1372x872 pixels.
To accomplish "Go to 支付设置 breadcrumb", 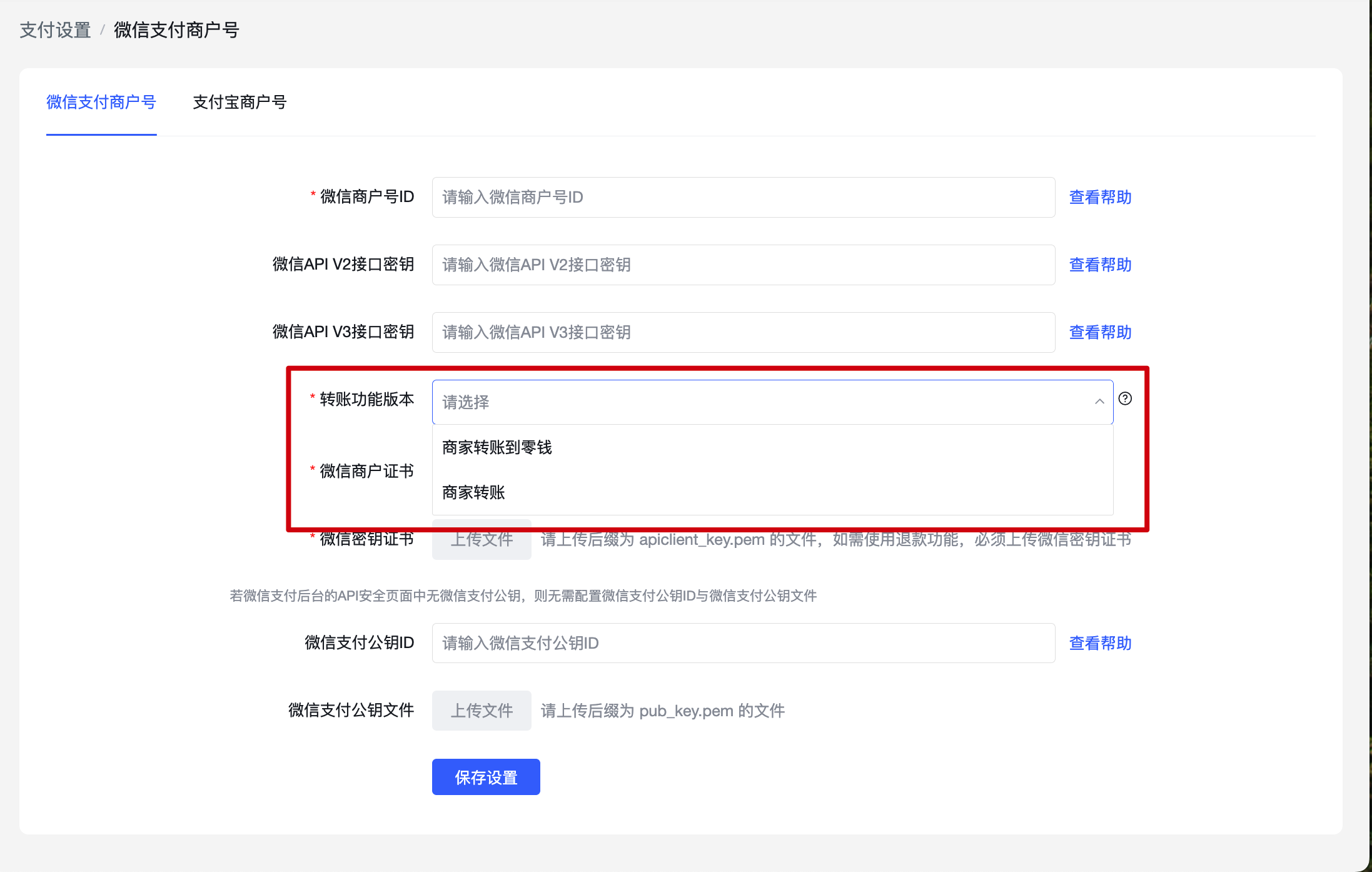I will (56, 30).
